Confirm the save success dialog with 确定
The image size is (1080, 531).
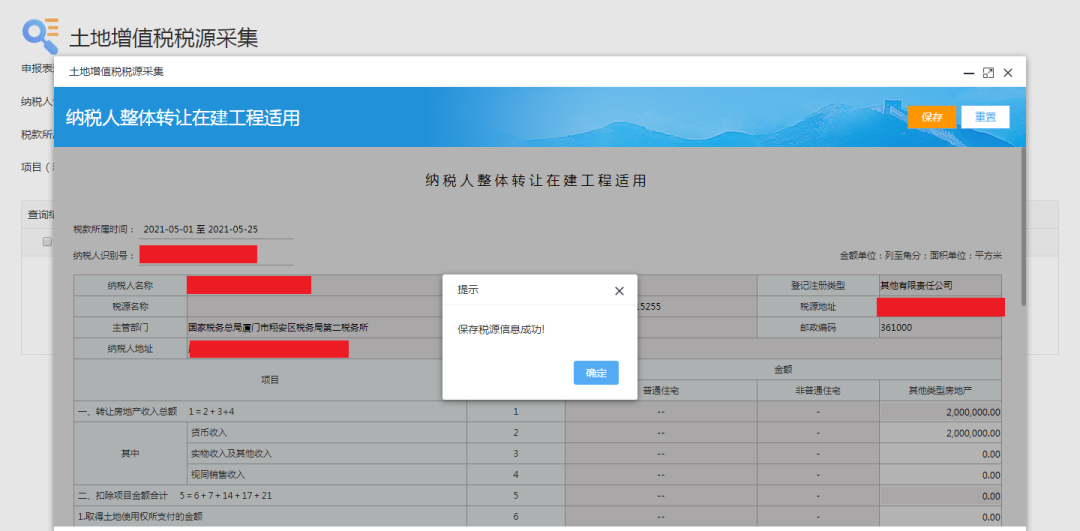596,373
